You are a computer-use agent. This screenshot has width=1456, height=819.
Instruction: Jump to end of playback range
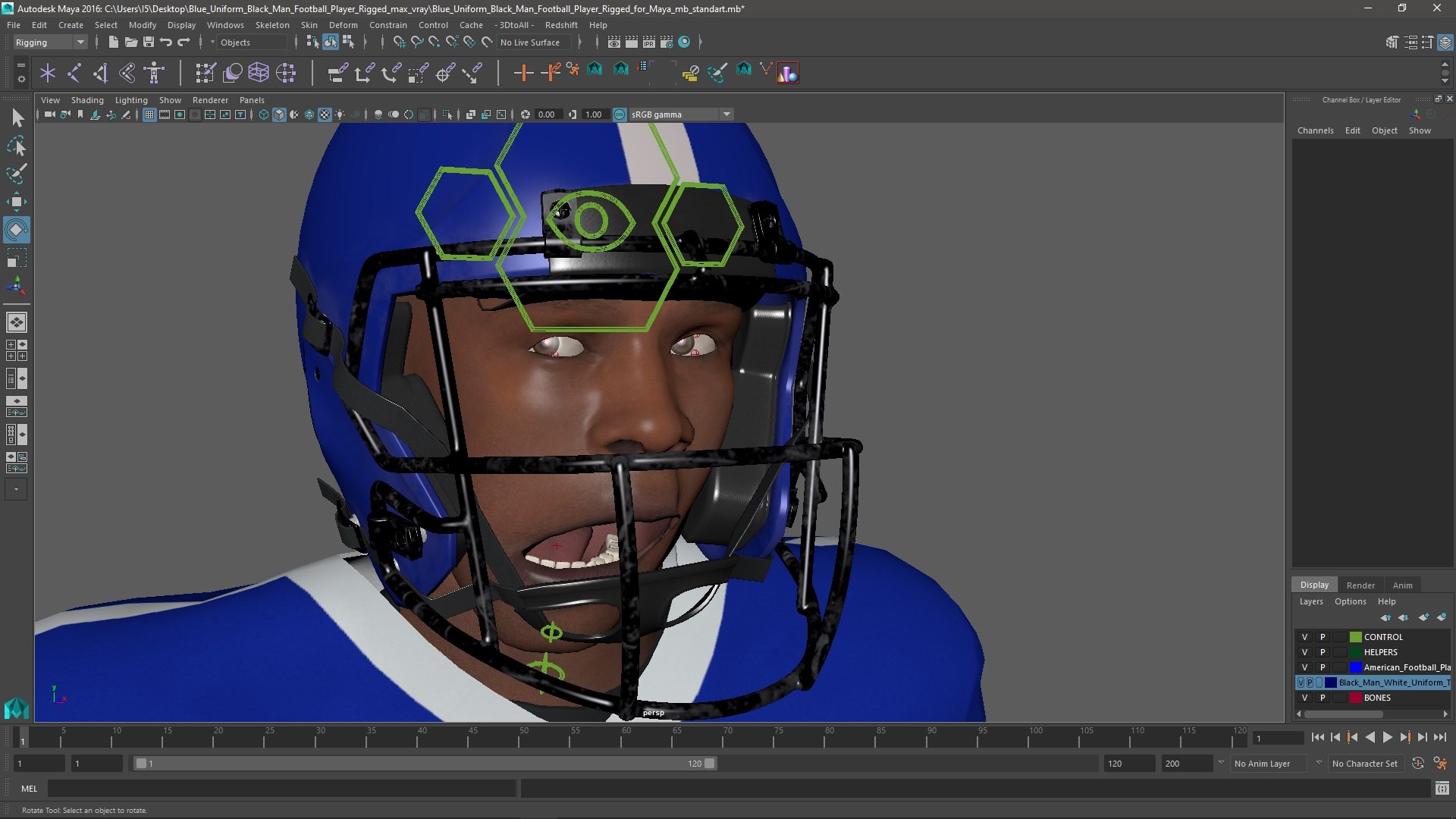point(1440,737)
